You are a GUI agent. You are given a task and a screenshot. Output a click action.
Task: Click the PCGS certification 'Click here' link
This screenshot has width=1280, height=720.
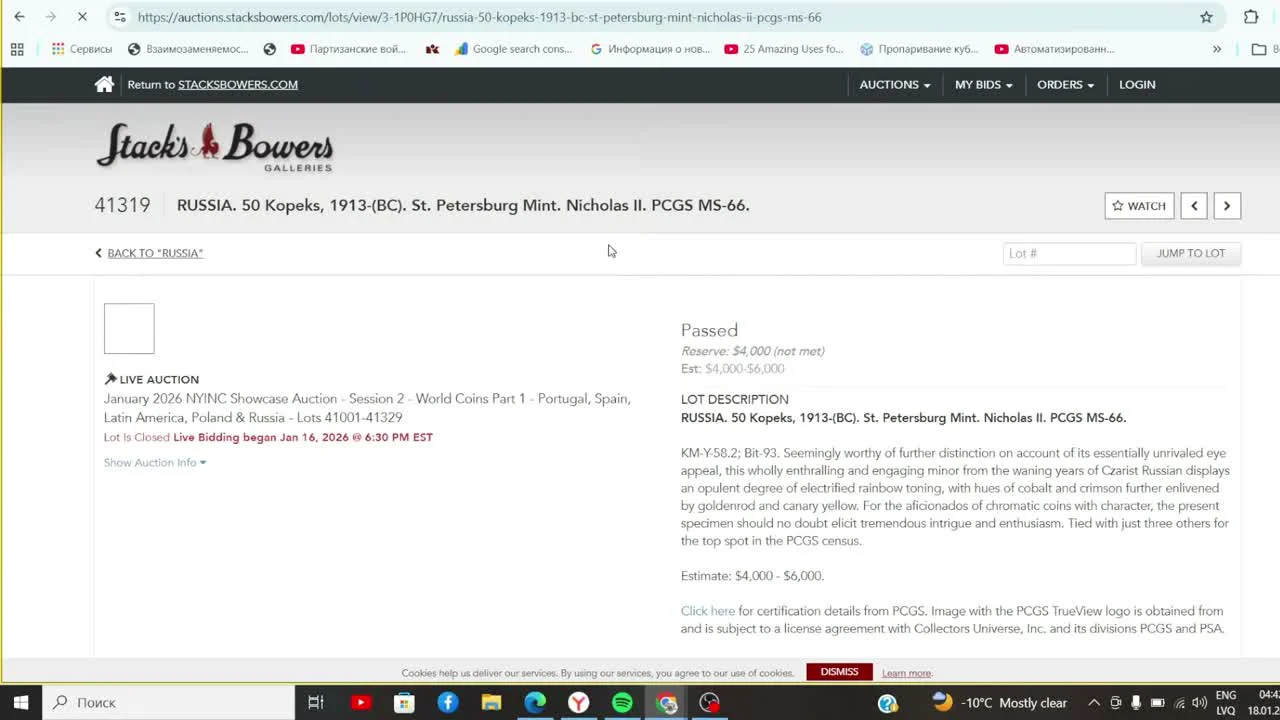click(x=707, y=610)
